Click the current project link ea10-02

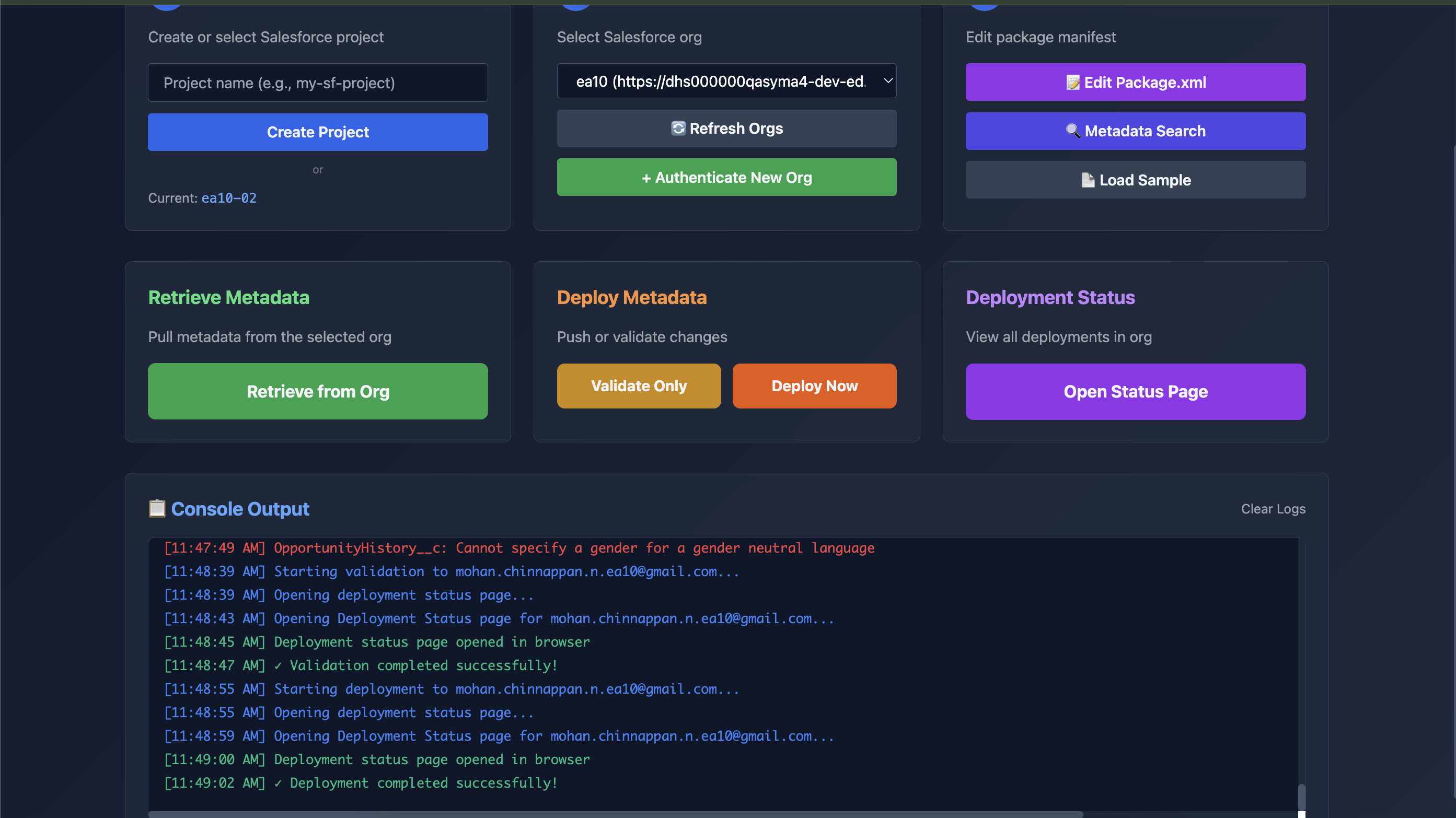point(229,198)
